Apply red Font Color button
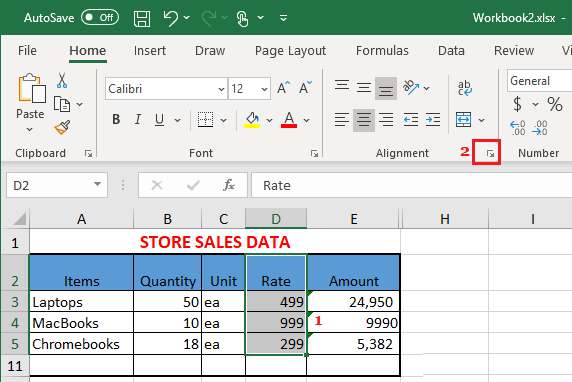The image size is (572, 382). 289,120
